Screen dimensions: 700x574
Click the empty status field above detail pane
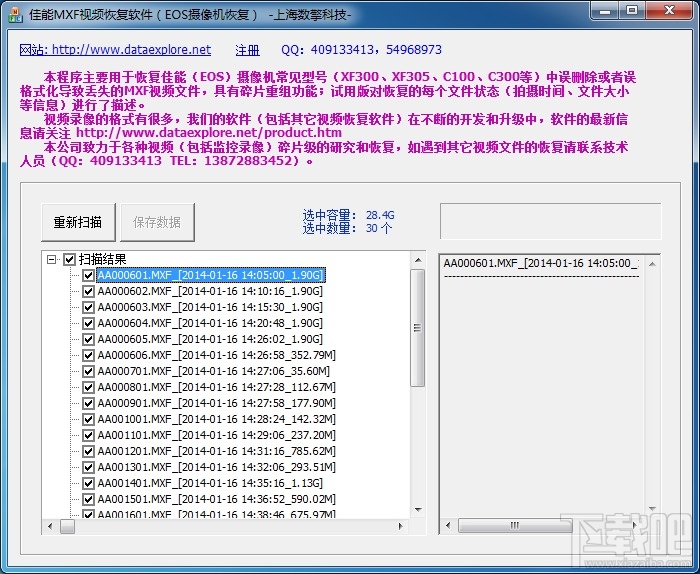(550, 221)
